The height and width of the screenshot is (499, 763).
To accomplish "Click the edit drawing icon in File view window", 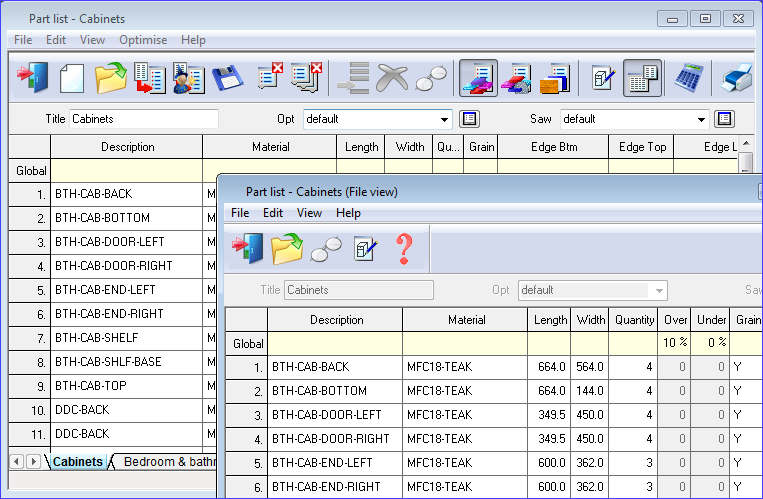I will coord(365,249).
